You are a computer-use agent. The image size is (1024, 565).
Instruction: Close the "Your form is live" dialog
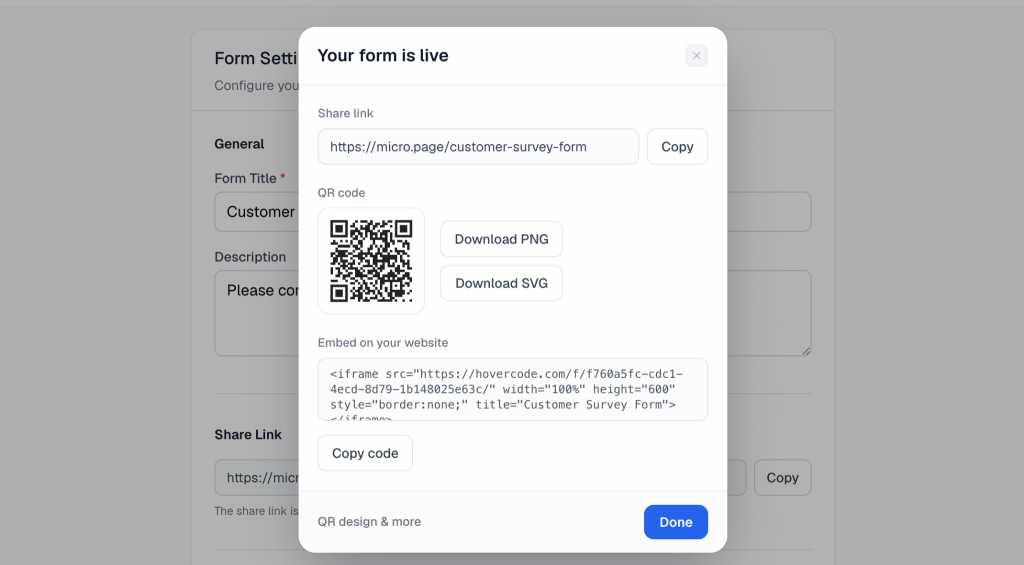click(696, 56)
